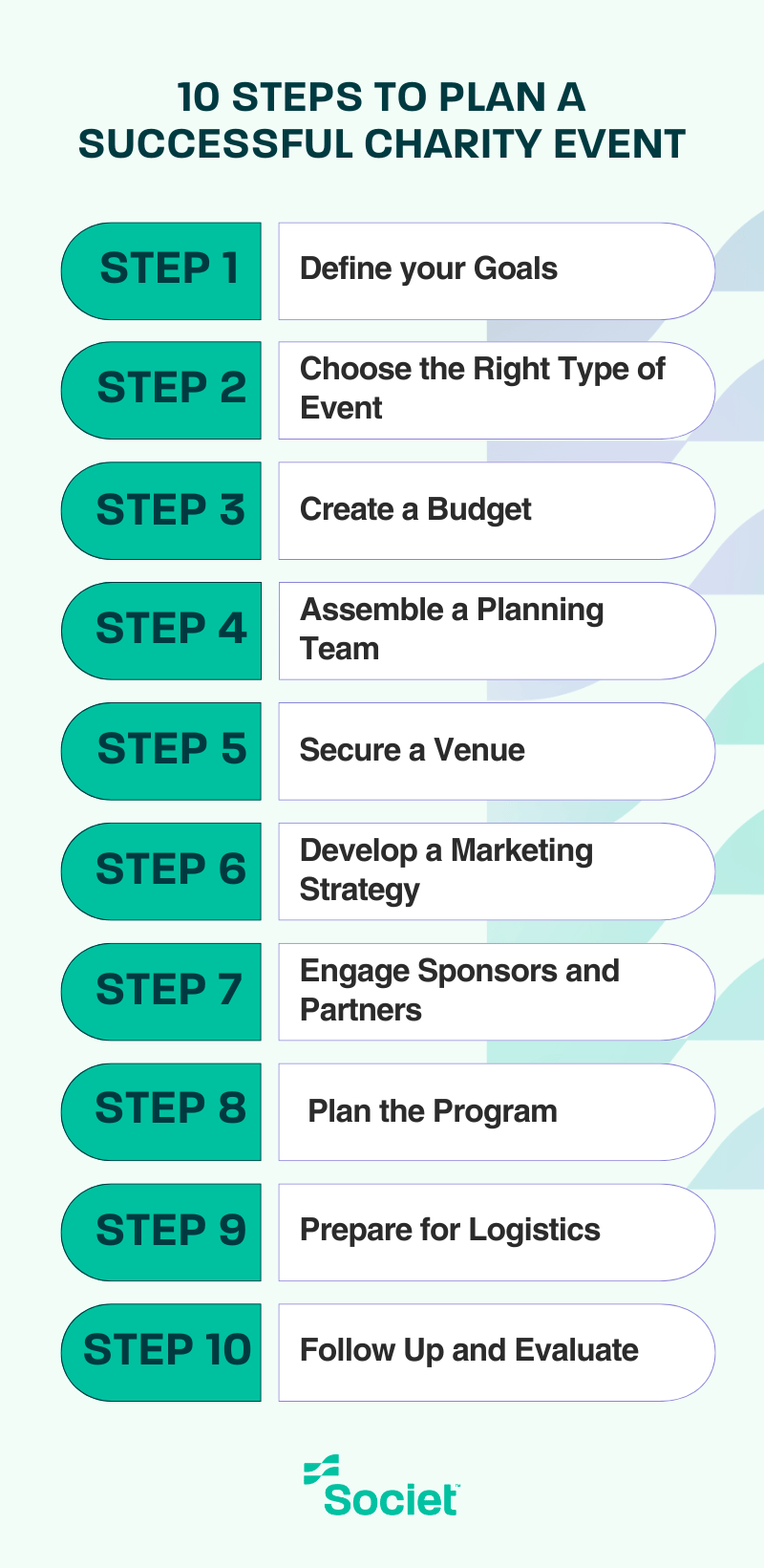
Task: Select the STEP 2 green label
Action: click(x=162, y=390)
